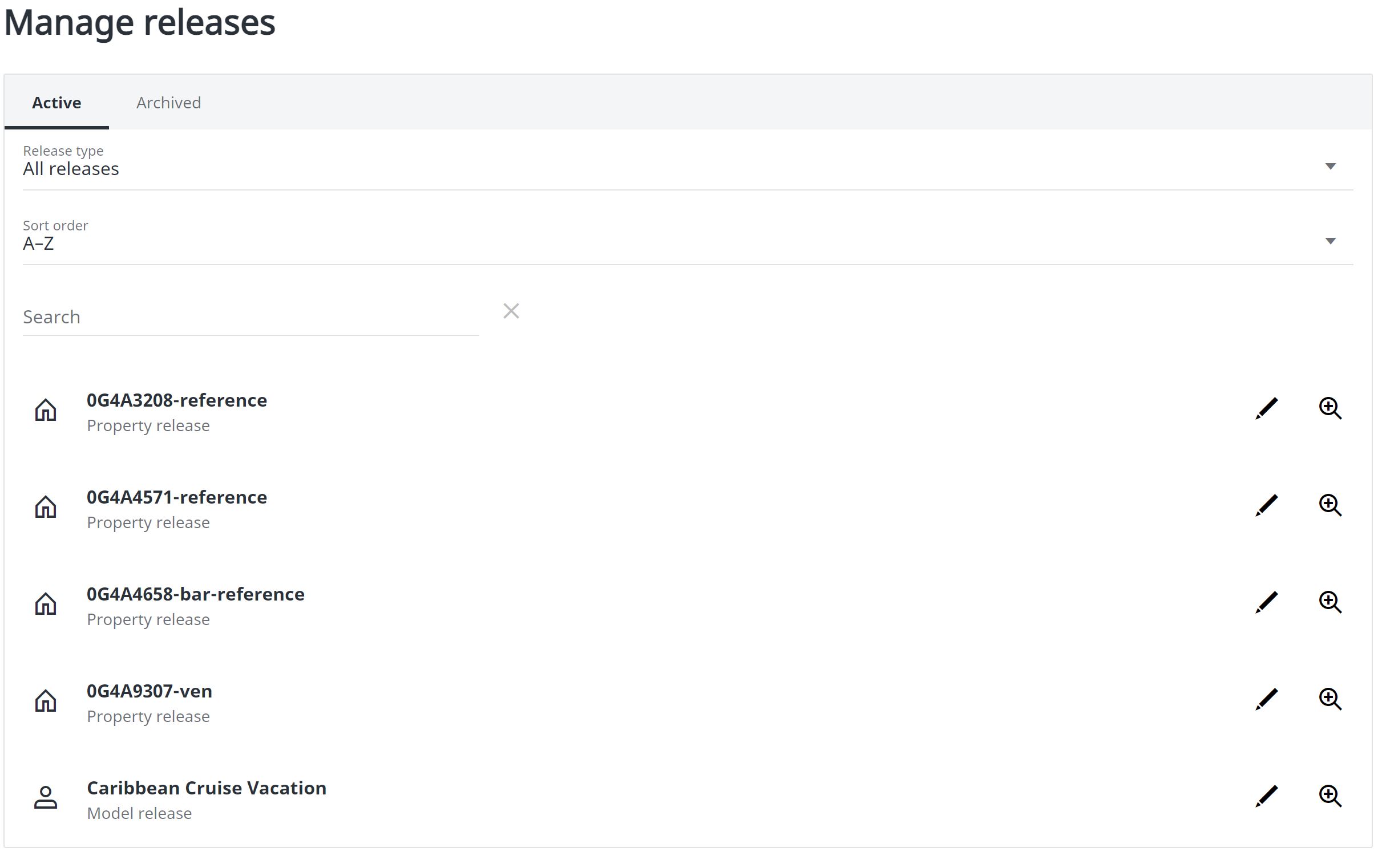Select the 0G4A4571-reference property icon

[46, 505]
